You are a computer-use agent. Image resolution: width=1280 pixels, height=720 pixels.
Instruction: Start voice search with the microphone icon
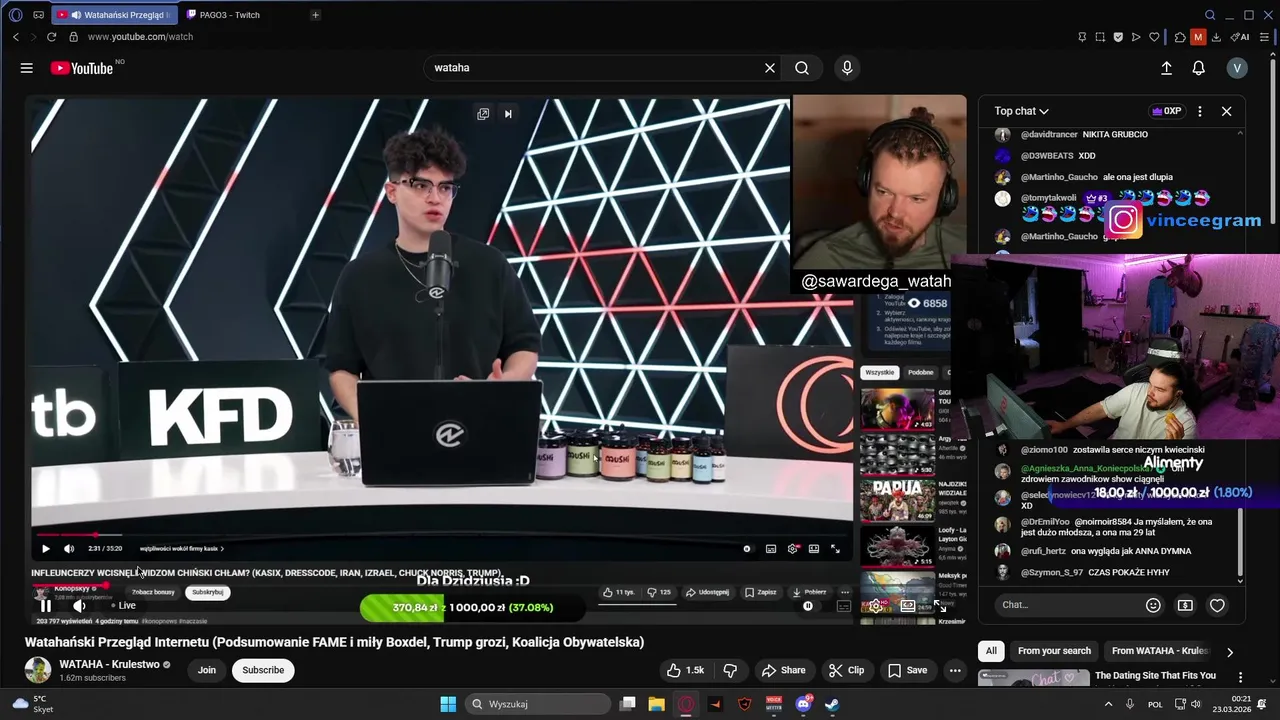[847, 68]
